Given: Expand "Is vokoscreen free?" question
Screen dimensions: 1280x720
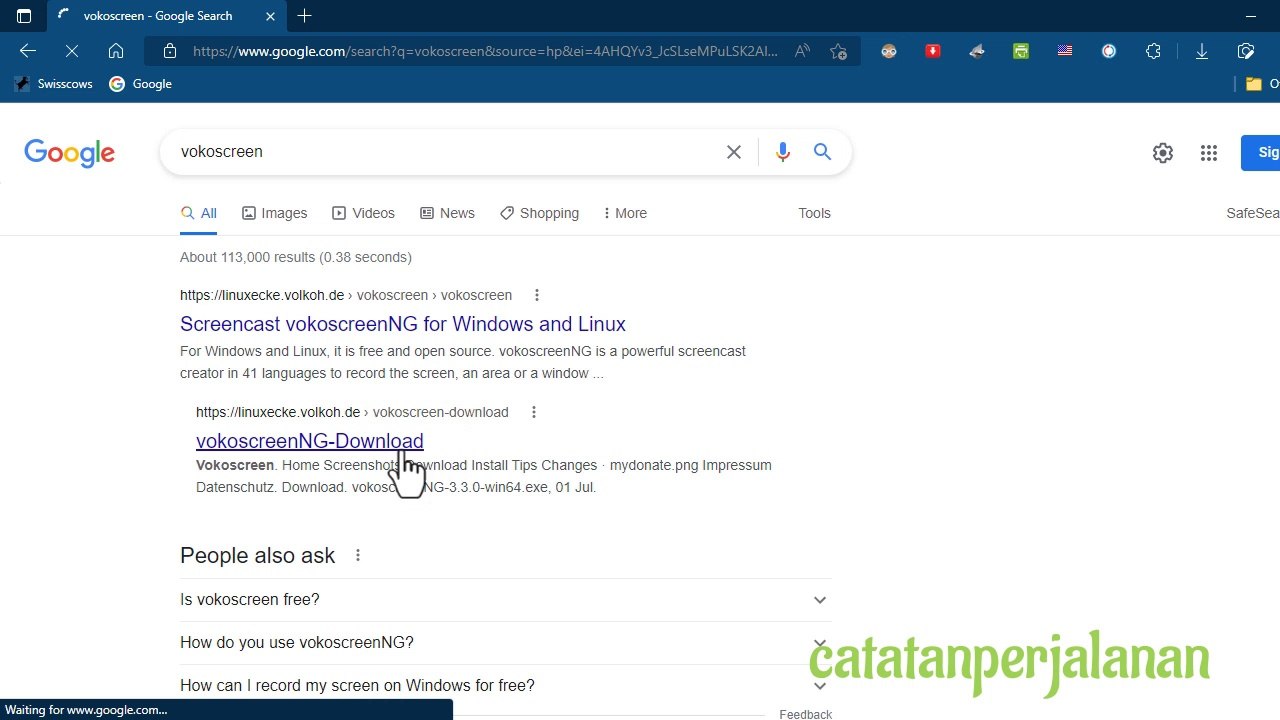Looking at the screenshot, I should tap(506, 600).
